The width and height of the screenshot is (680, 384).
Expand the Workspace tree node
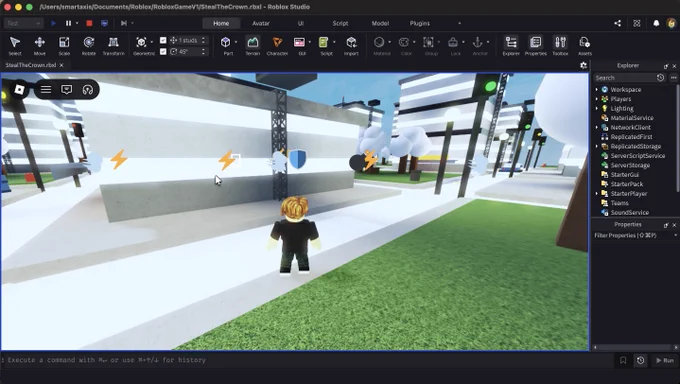point(597,89)
